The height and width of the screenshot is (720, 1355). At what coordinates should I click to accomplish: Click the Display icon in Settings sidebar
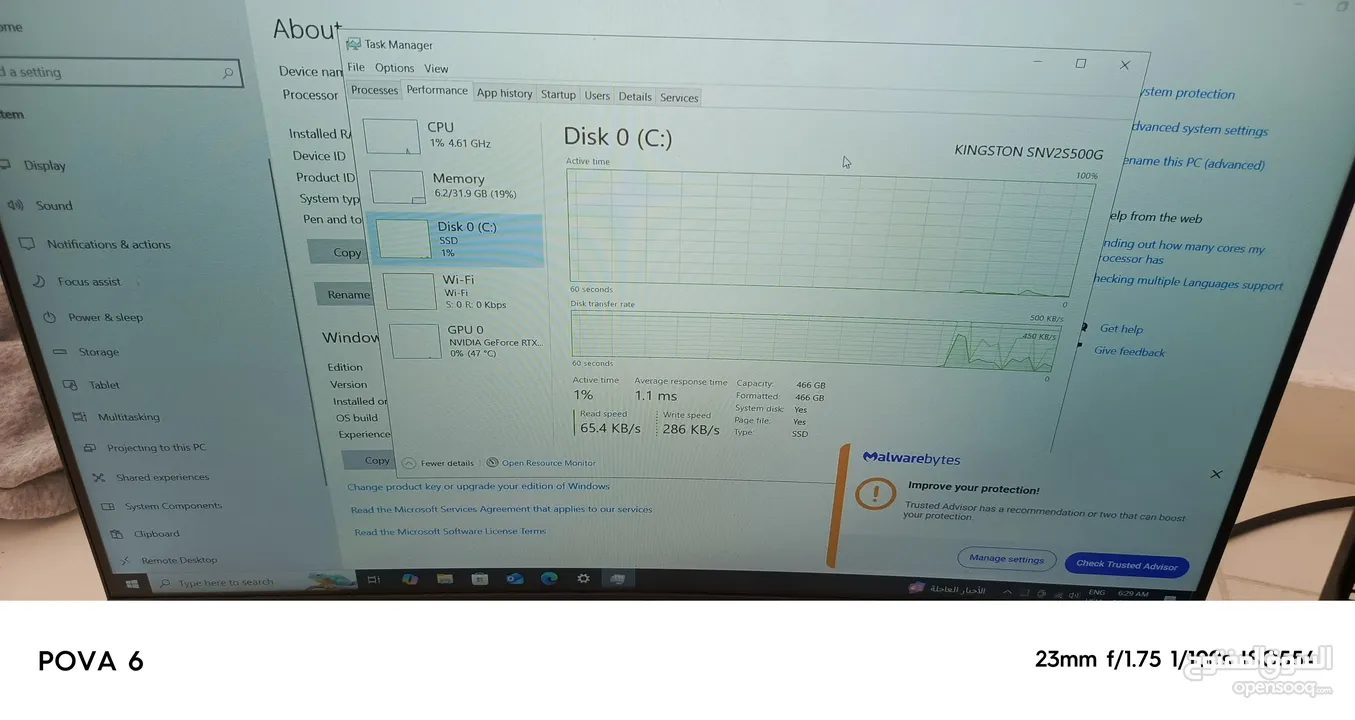pyautogui.click(x=6, y=165)
